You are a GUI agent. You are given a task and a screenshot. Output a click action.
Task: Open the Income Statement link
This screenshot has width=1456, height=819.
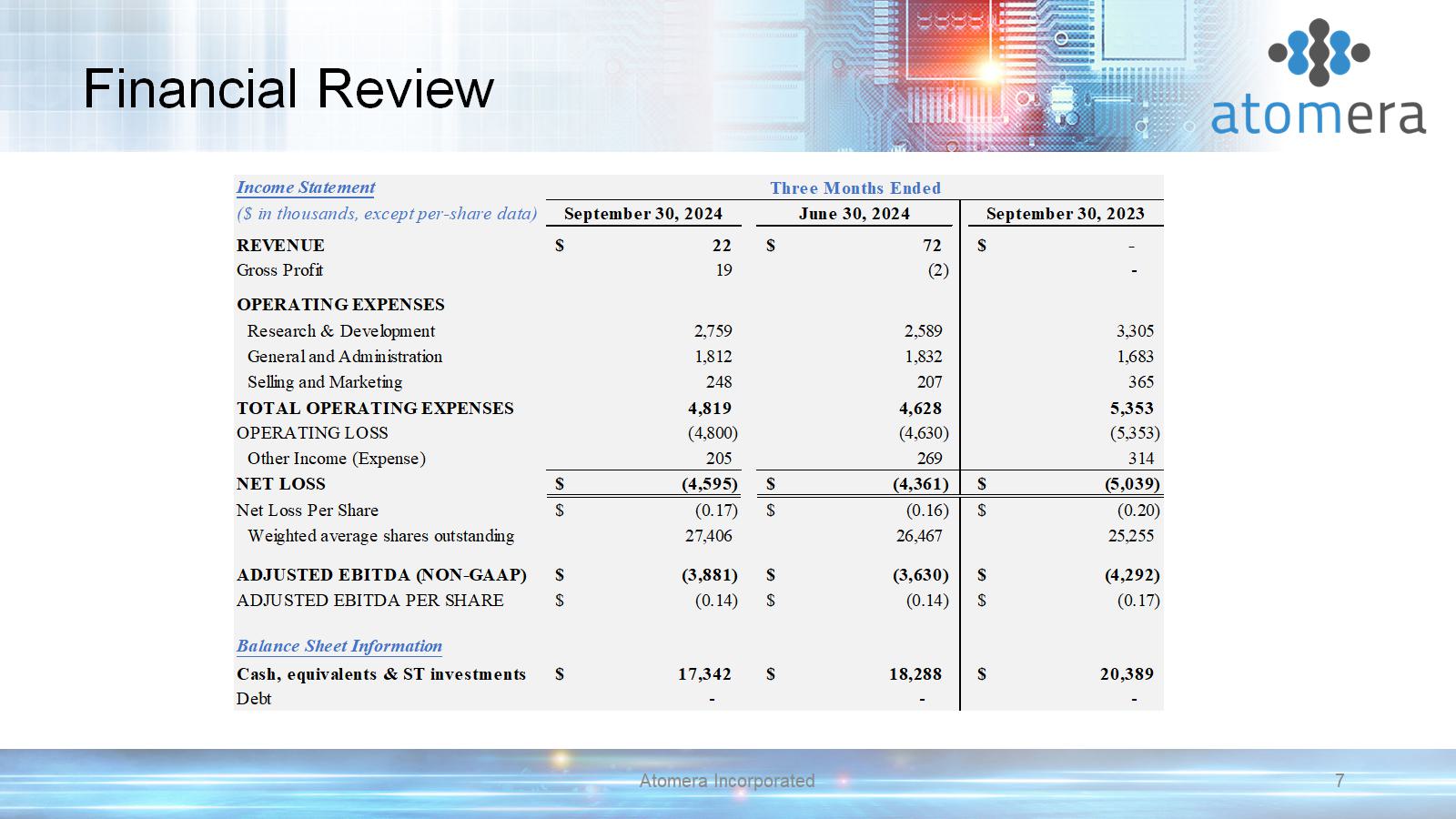point(306,187)
